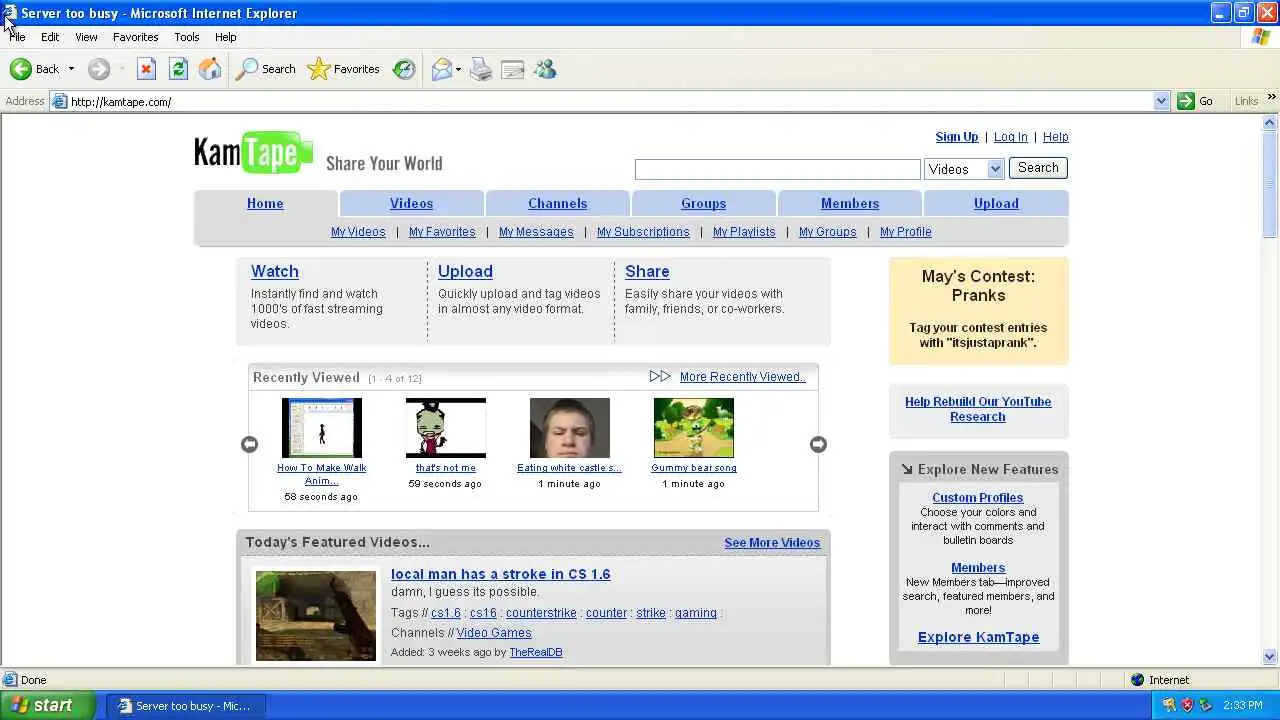Click the page scroll down arrow
The width and height of the screenshot is (1280, 720).
[x=1270, y=657]
